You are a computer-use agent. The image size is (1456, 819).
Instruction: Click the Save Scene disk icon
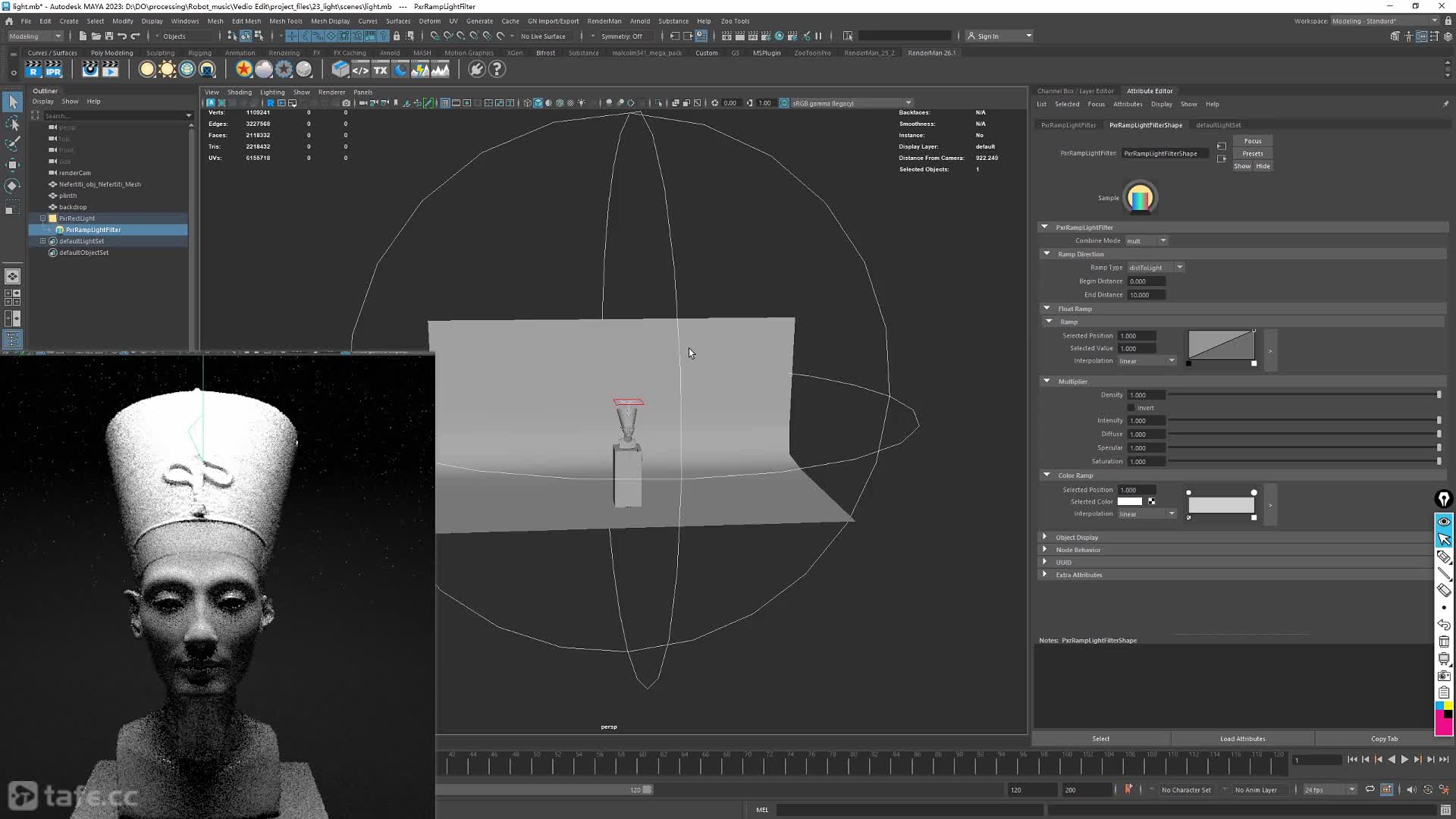click(109, 36)
